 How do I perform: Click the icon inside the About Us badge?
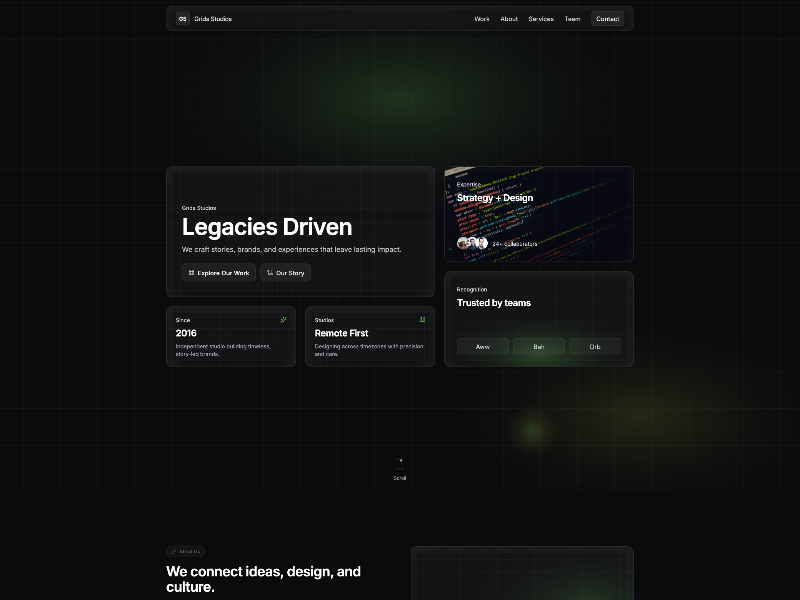[174, 551]
